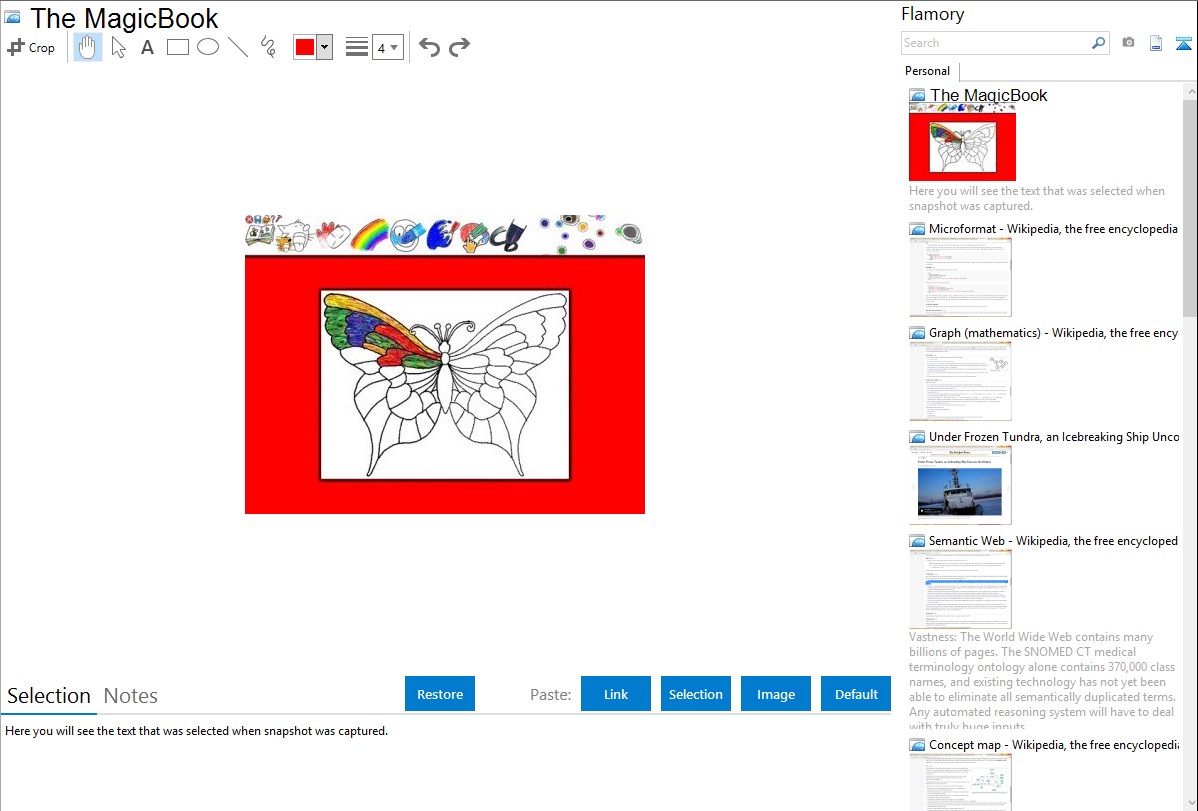Open Concept map snapshot thumbnail
This screenshot has width=1198, height=811.
[960, 782]
